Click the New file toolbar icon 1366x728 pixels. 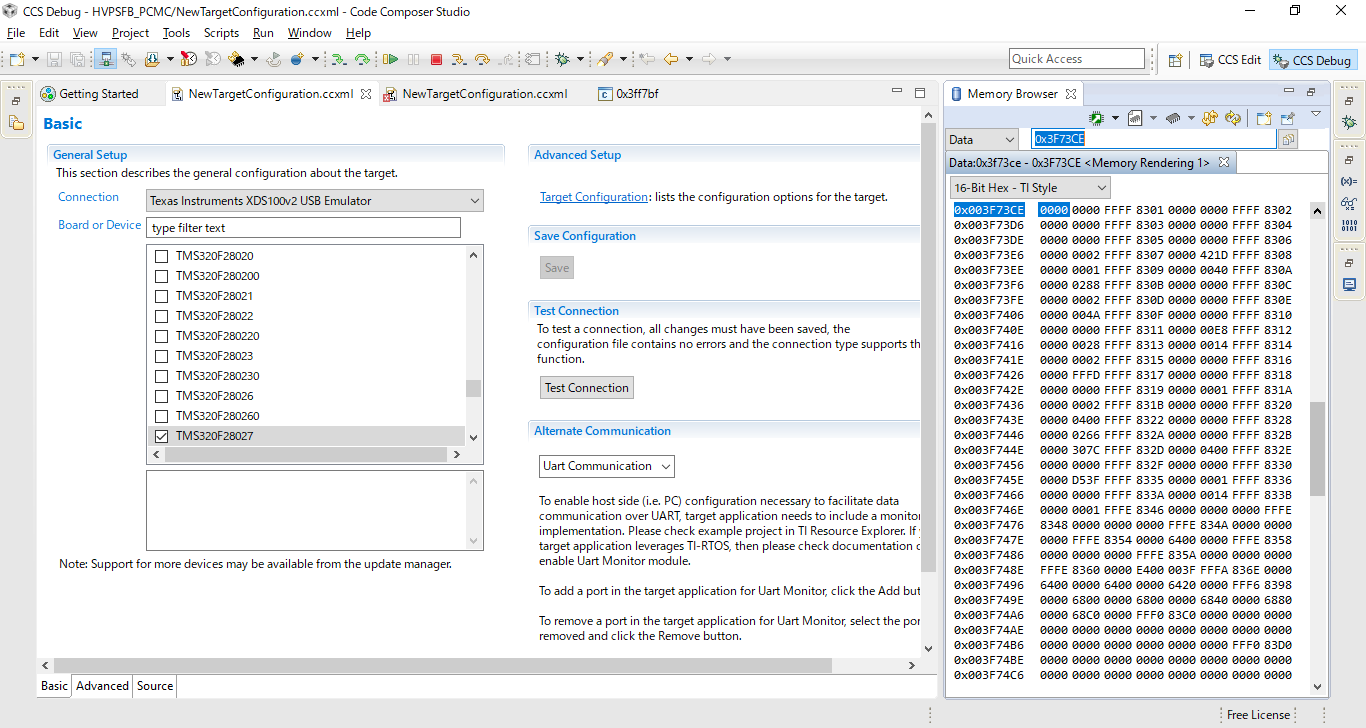coord(16,59)
